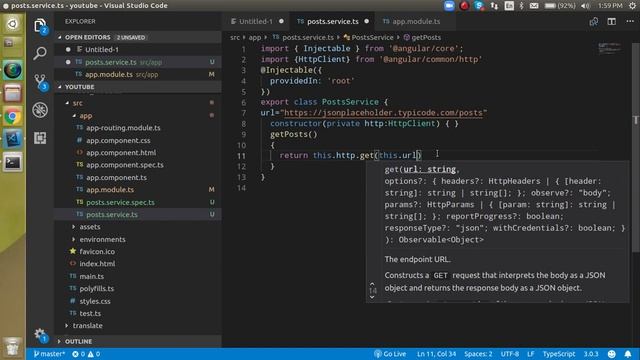This screenshot has height=360, width=640.
Task: Show next signature overload arrow
Action: (x=372, y=298)
